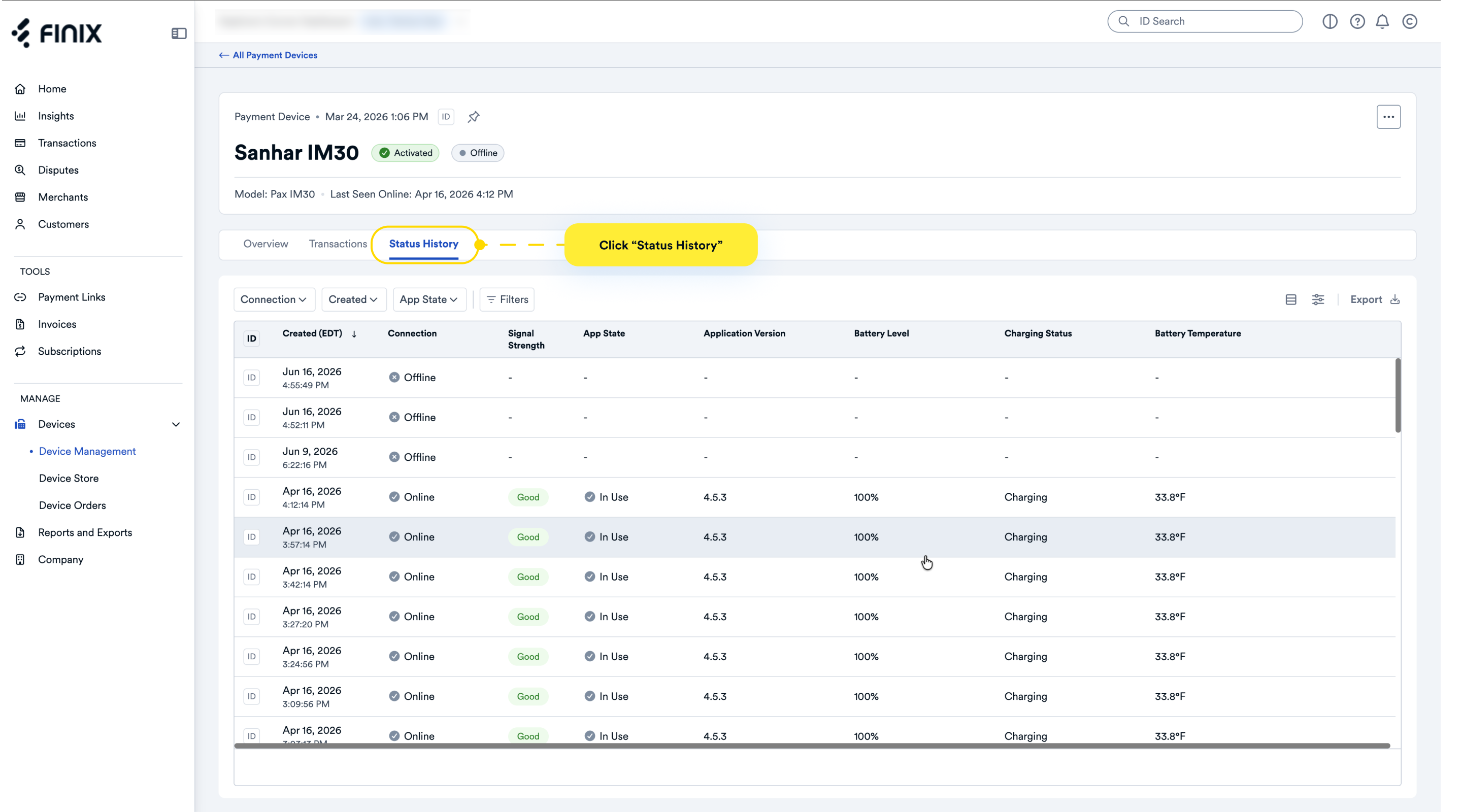This screenshot has width=1462, height=812.
Task: Copy ID for Apr 16 3:09:56 PM row
Action: click(x=251, y=696)
